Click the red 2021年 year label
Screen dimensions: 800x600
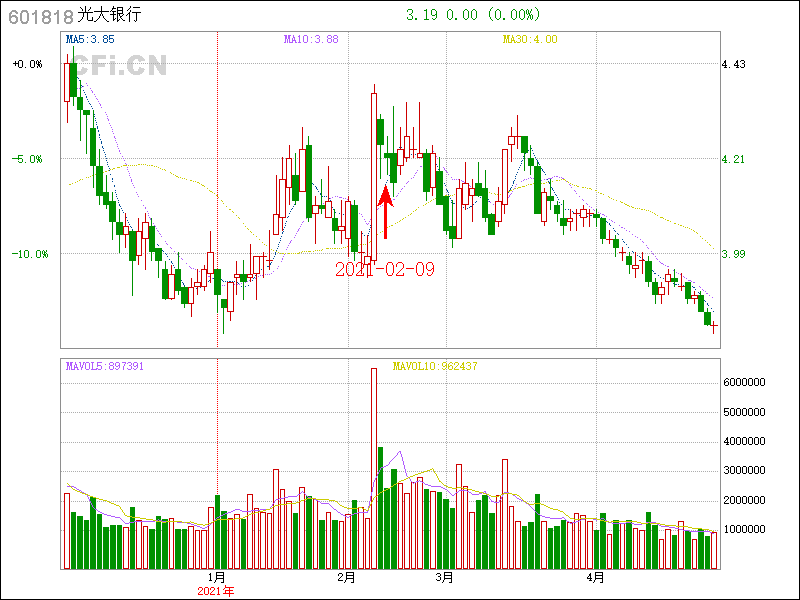click(215, 591)
